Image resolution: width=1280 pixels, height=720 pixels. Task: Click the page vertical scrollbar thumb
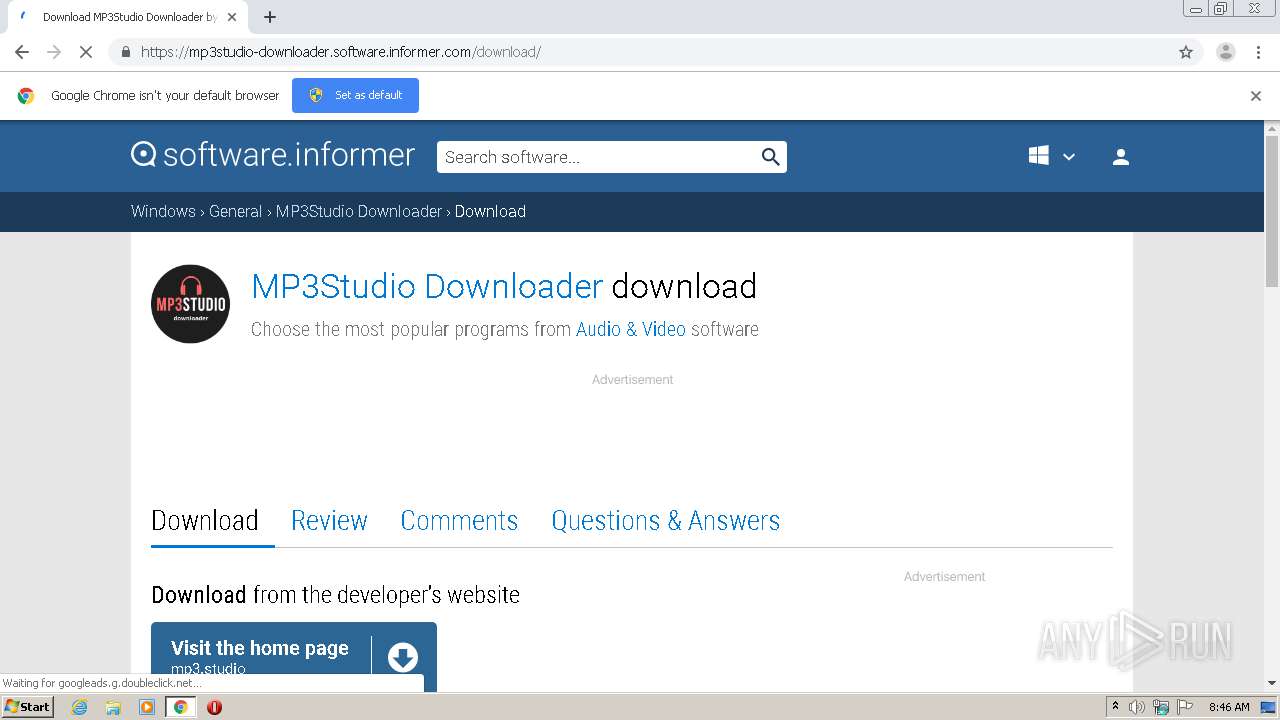1272,210
